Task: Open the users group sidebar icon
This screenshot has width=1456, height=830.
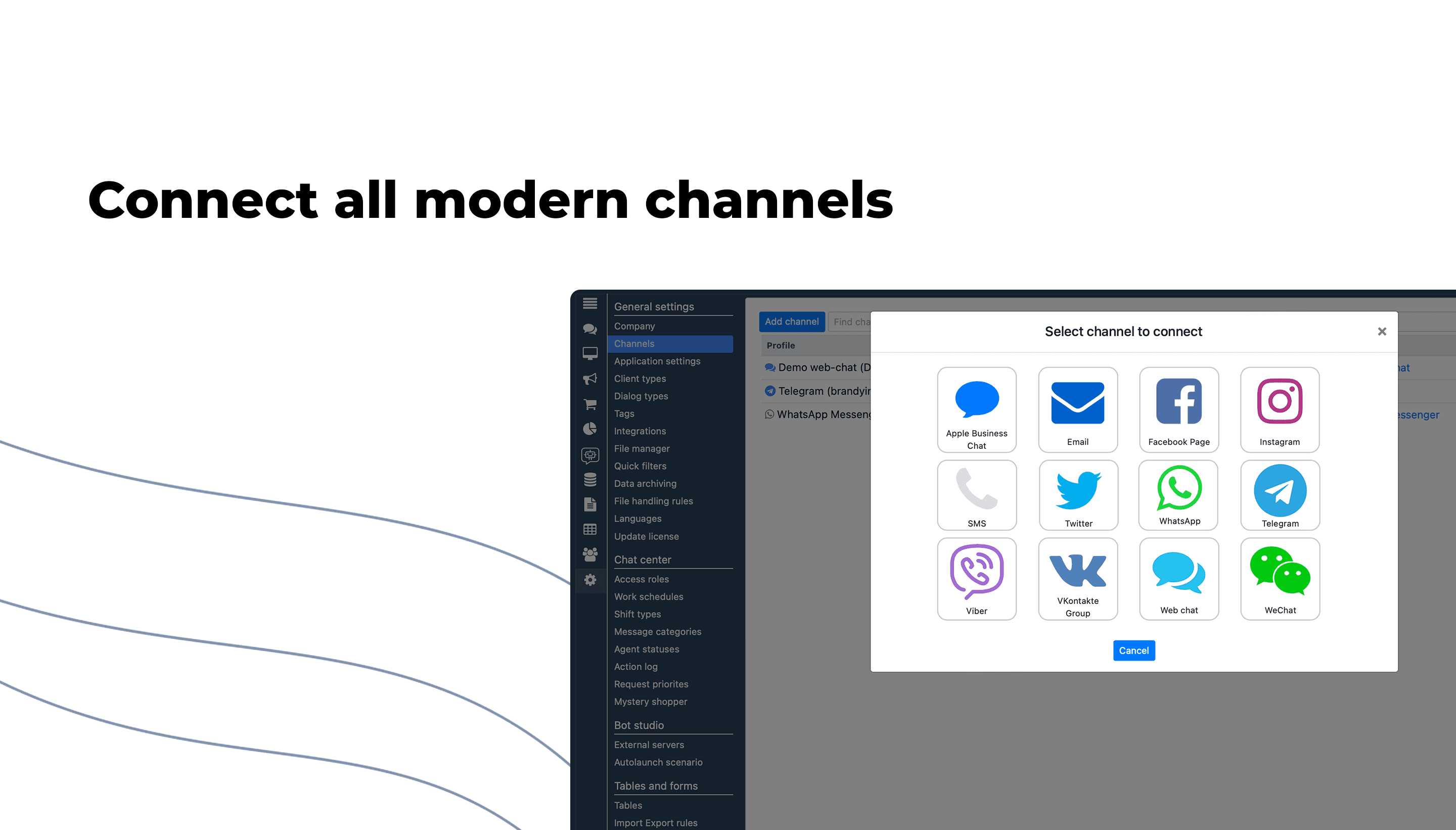Action: pyautogui.click(x=590, y=554)
